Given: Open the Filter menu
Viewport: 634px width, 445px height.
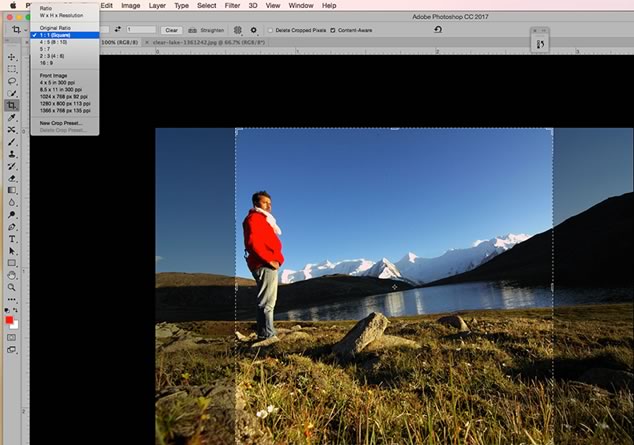Looking at the screenshot, I should pyautogui.click(x=232, y=5).
